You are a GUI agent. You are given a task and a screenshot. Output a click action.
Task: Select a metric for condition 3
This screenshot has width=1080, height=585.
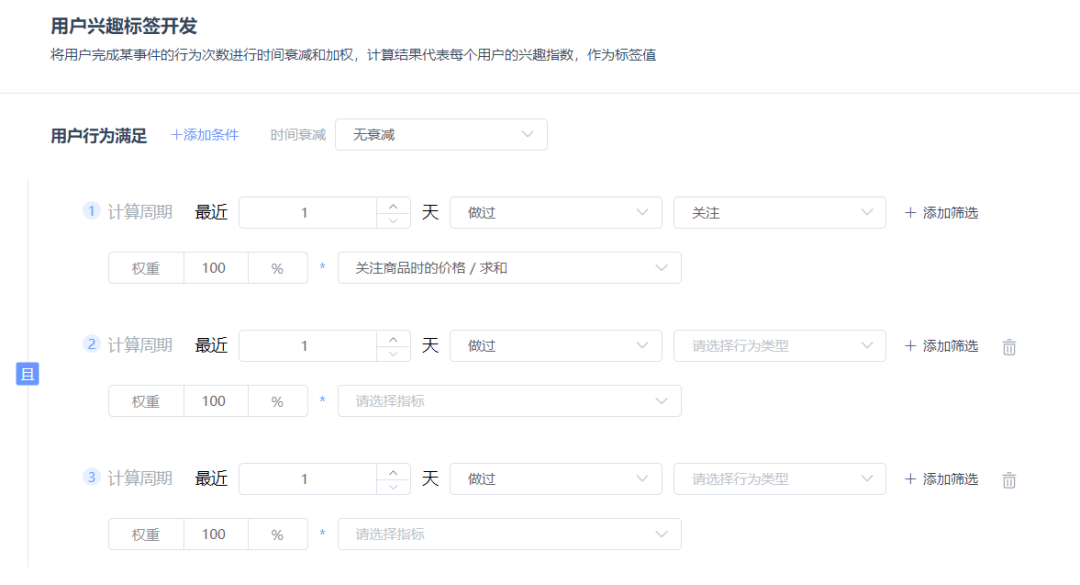509,534
